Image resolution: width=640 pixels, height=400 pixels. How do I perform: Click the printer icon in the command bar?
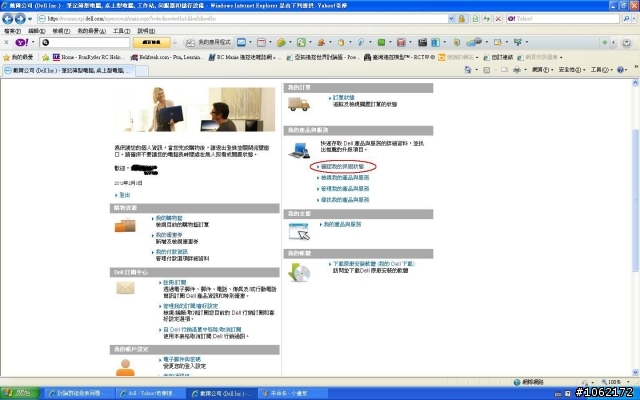coord(516,70)
